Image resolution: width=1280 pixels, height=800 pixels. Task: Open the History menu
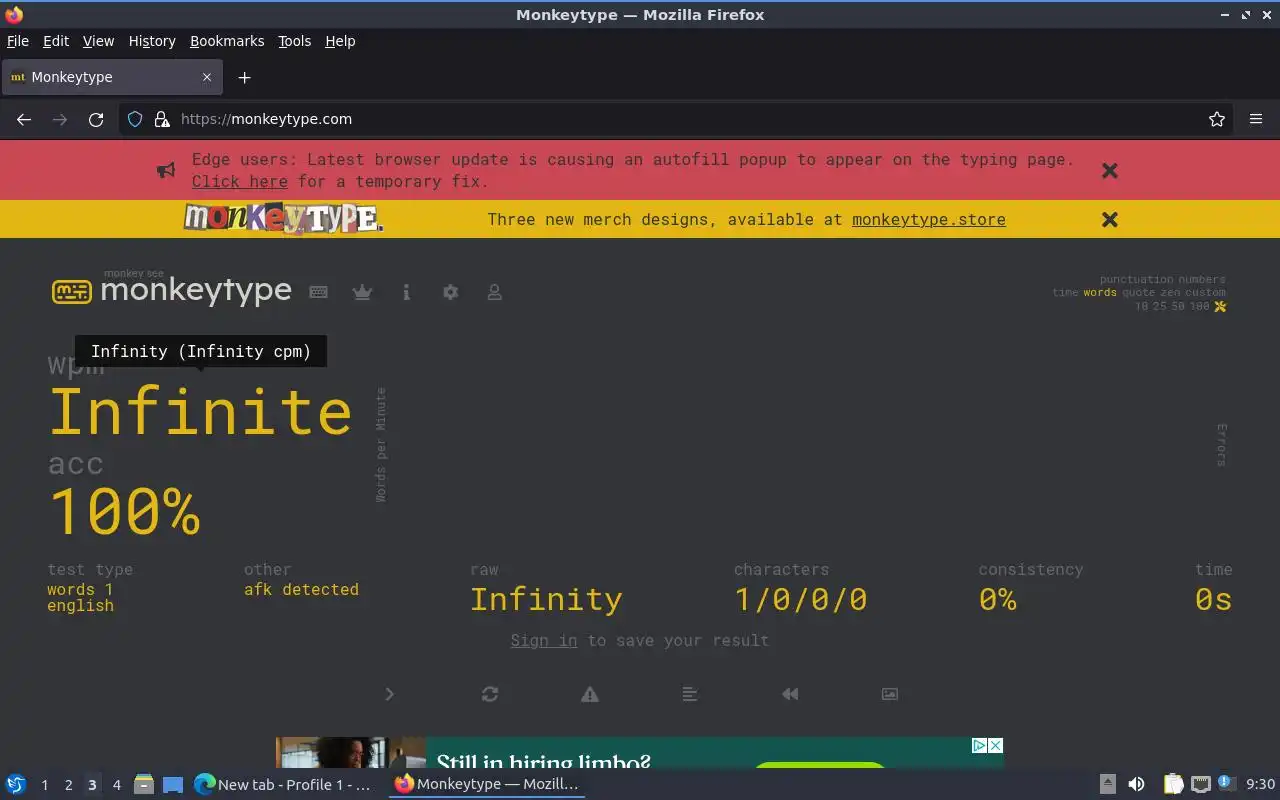coord(152,41)
